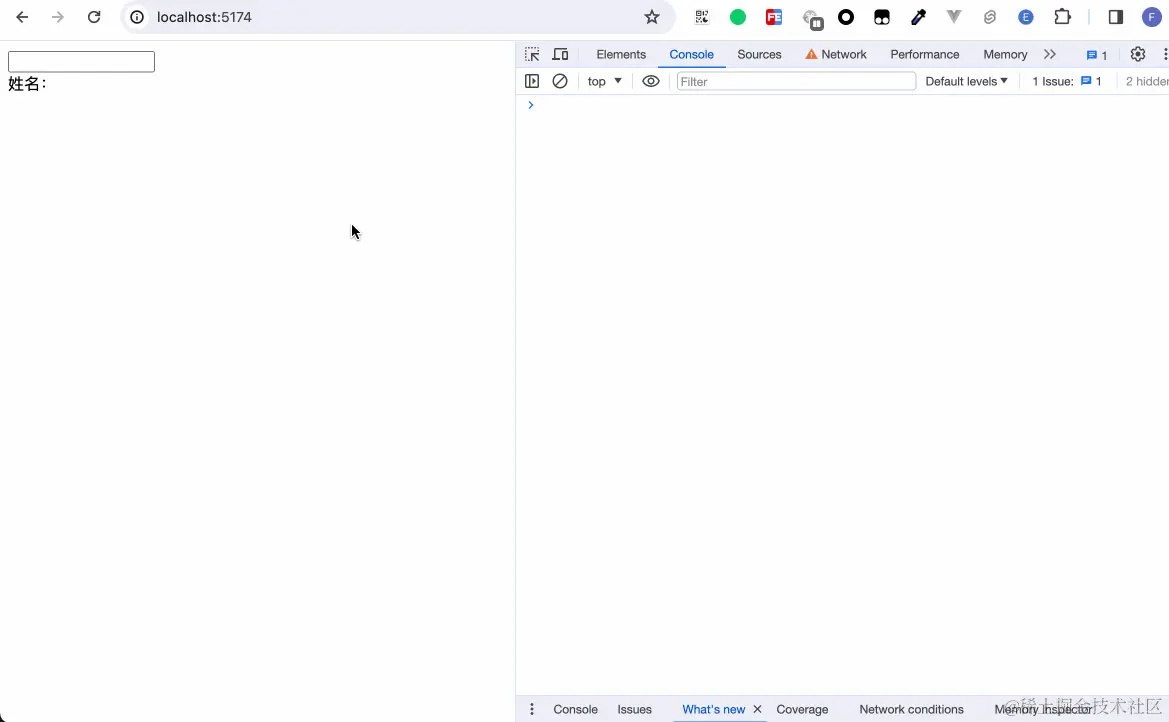
Task: View site information icon in address bar
Action: click(x=137, y=17)
